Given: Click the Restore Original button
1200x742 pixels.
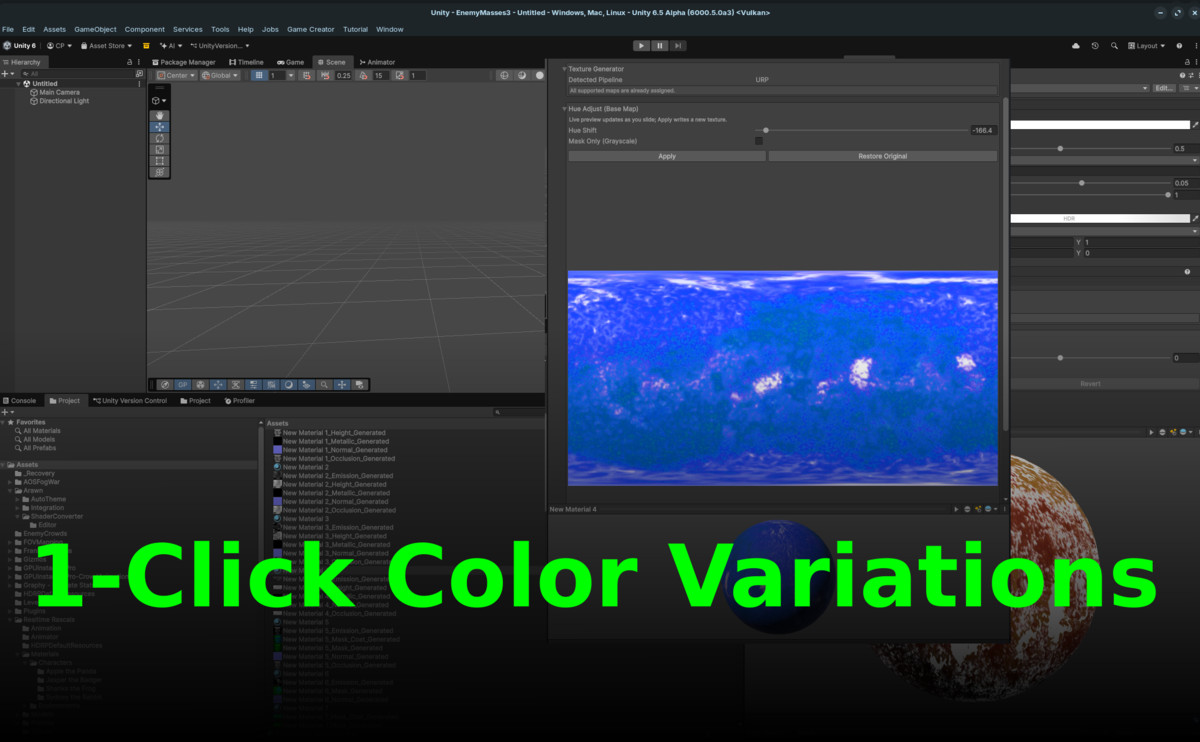Looking at the screenshot, I should point(883,156).
